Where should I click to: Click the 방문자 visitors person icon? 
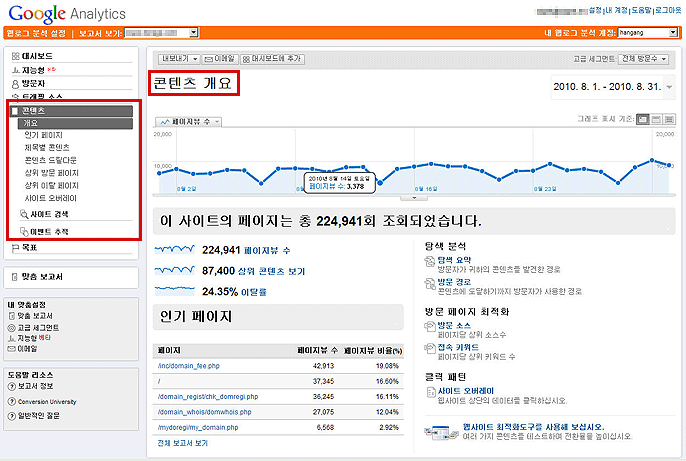(x=16, y=84)
